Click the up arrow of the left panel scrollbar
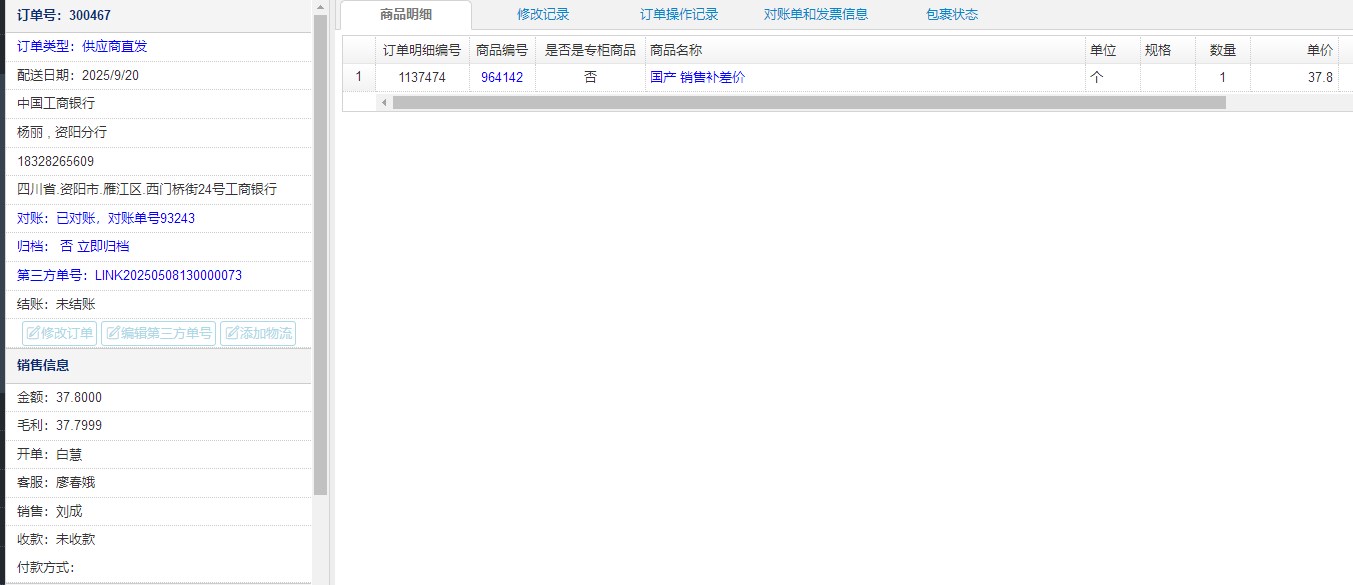The image size is (1353, 585). pos(320,7)
